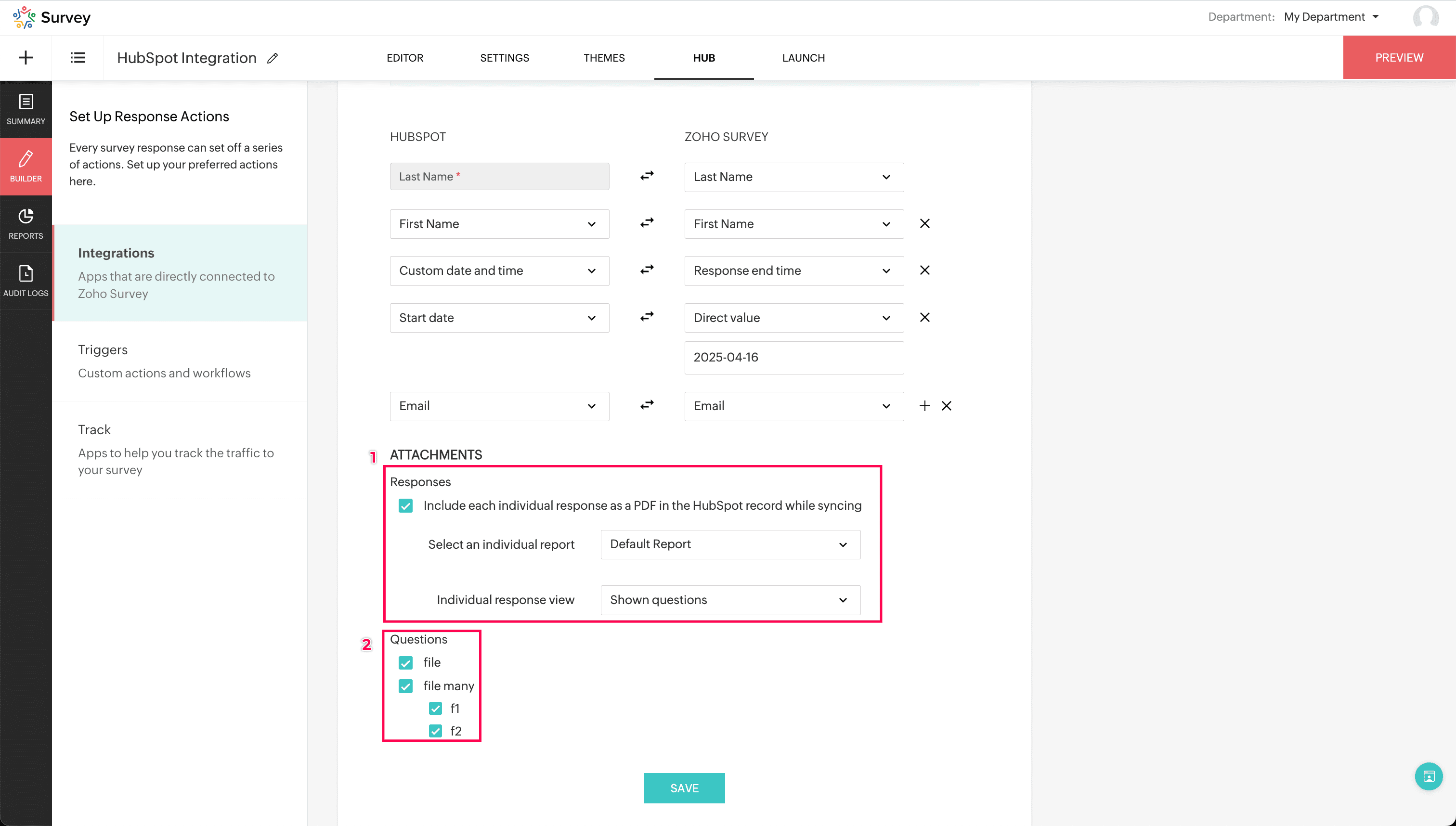Open HubSpot First Name field dropdown
The height and width of the screenshot is (826, 1456).
click(499, 224)
